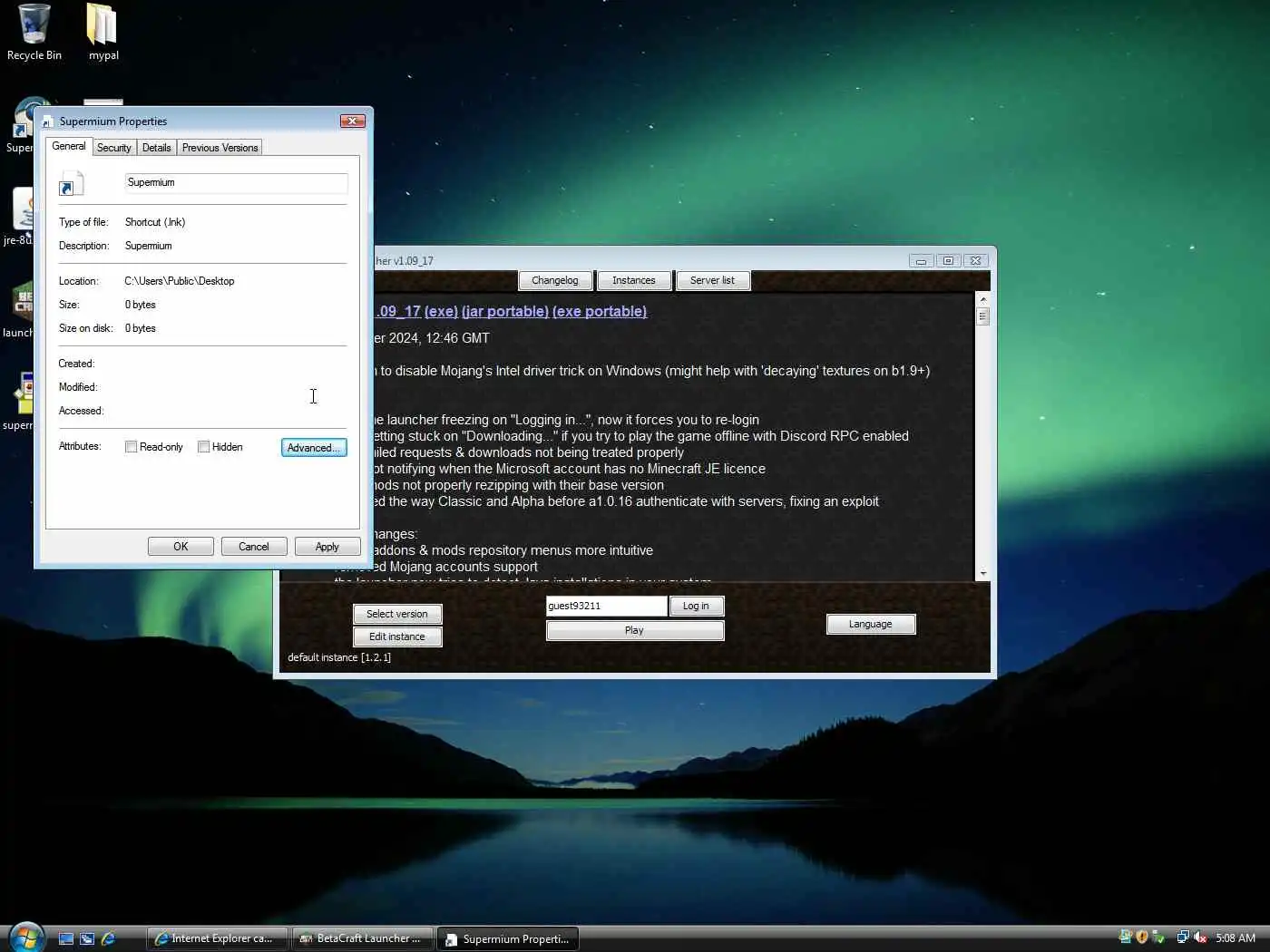The width and height of the screenshot is (1270, 952).
Task: Click the Language button in launcher
Action: click(871, 624)
